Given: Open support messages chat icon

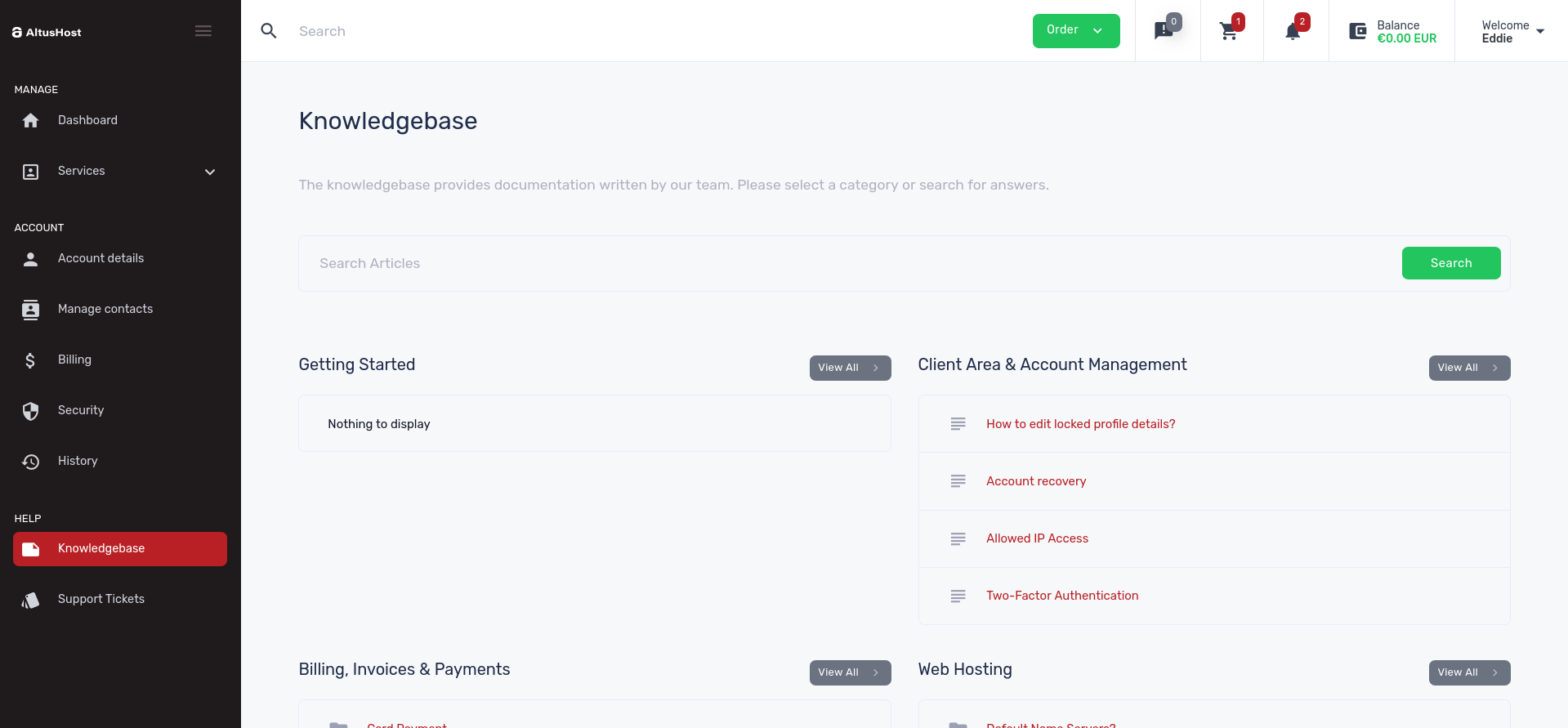Looking at the screenshot, I should 1164,31.
